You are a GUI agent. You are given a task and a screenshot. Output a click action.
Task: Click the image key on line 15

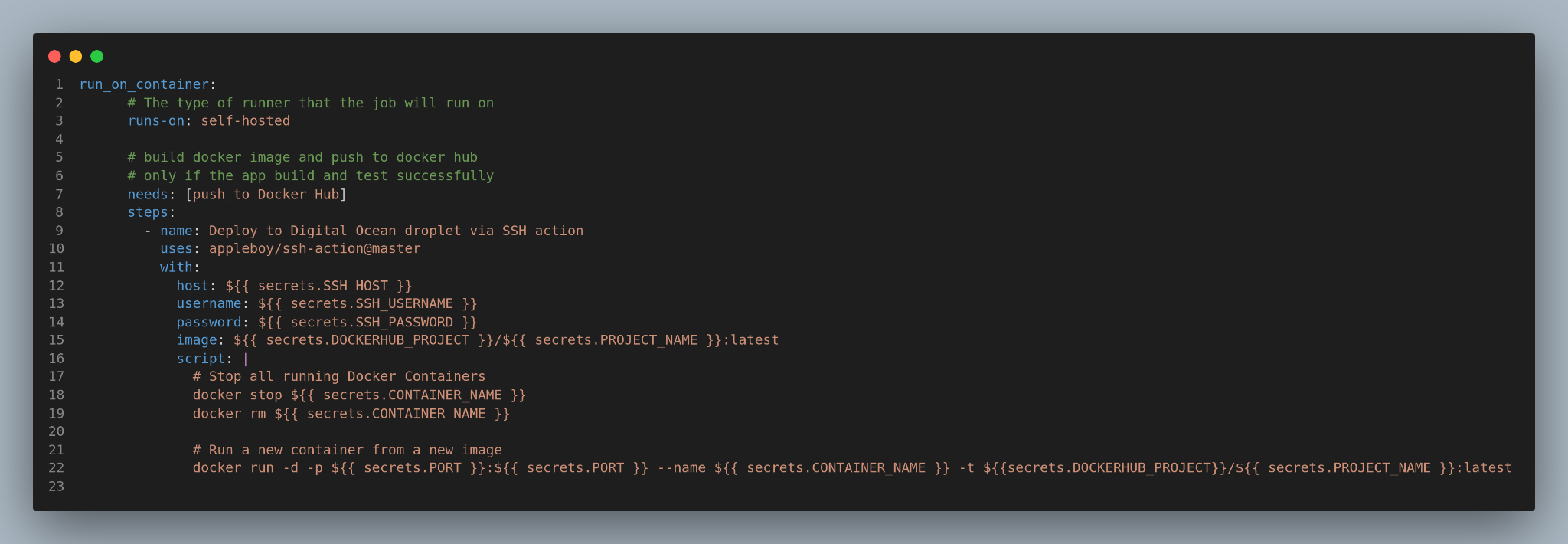(x=197, y=340)
